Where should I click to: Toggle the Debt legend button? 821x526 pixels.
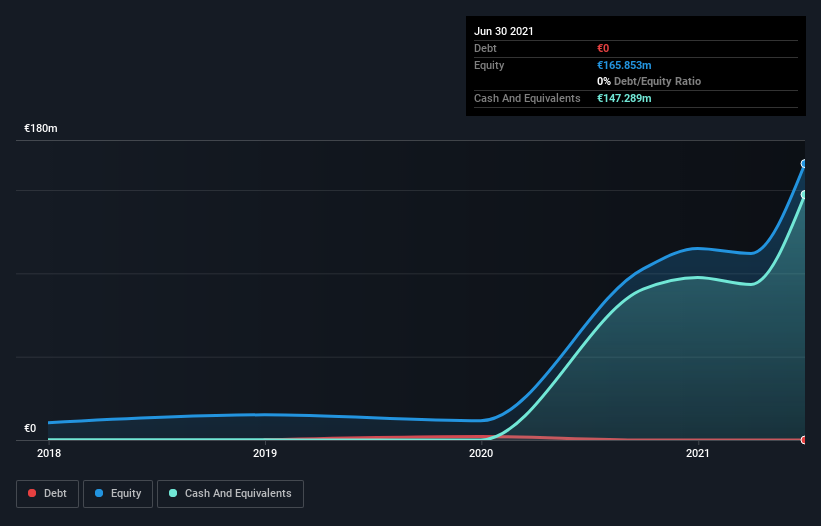click(47, 494)
